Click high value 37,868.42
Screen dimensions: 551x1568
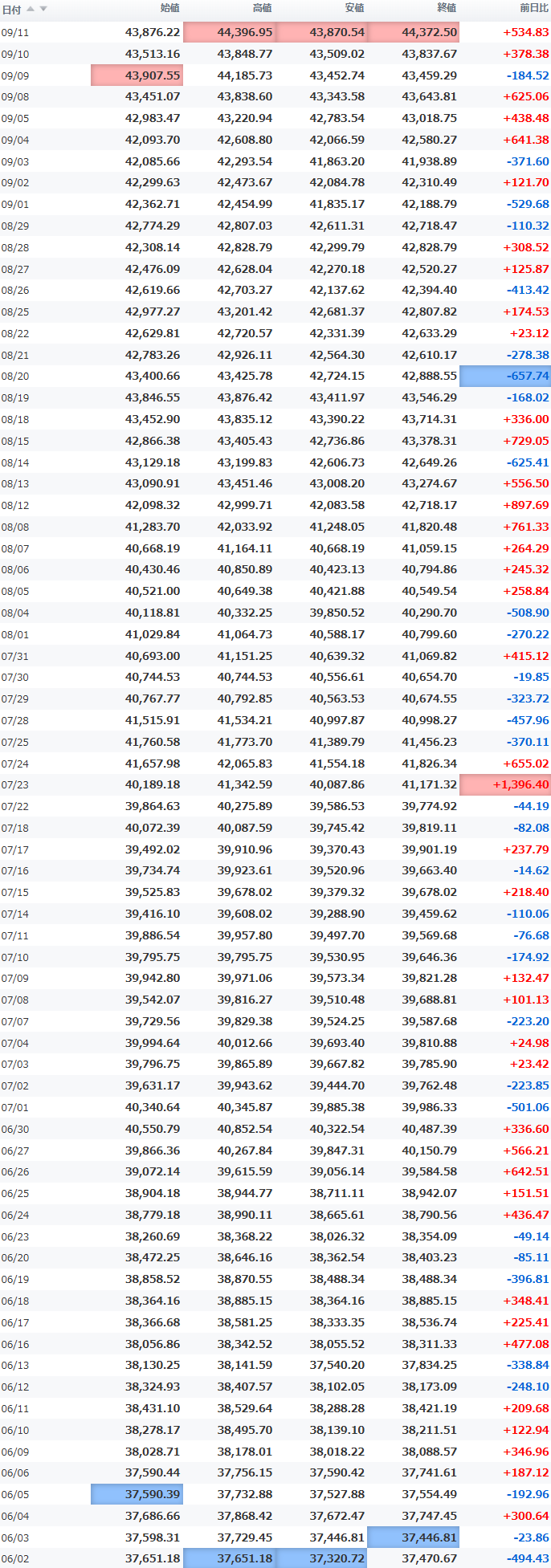(x=245, y=1516)
